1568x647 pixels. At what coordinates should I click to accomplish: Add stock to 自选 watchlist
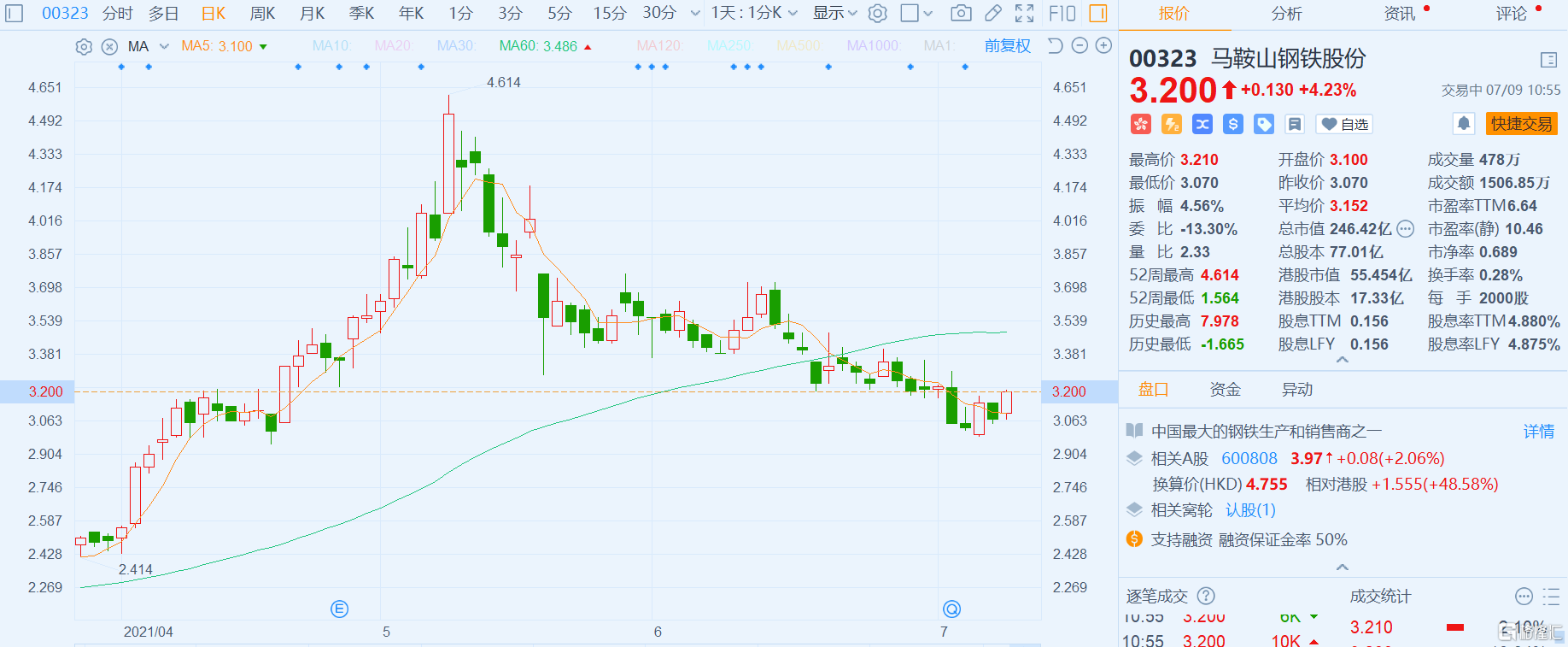1344,124
